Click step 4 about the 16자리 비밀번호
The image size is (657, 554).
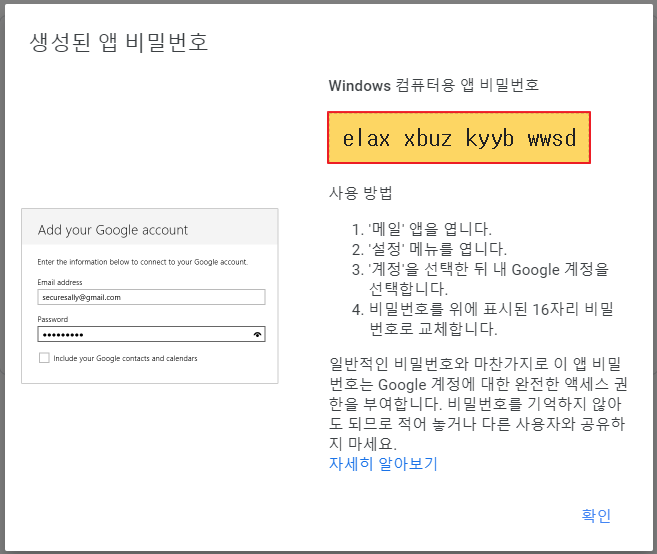pyautogui.click(x=483, y=318)
